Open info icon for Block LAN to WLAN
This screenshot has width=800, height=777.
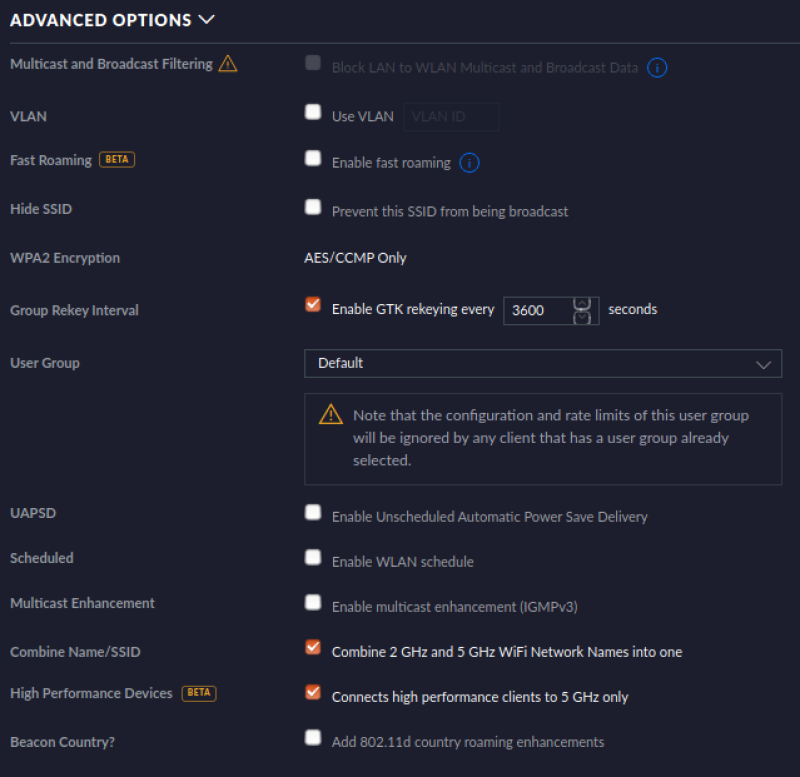(x=657, y=67)
